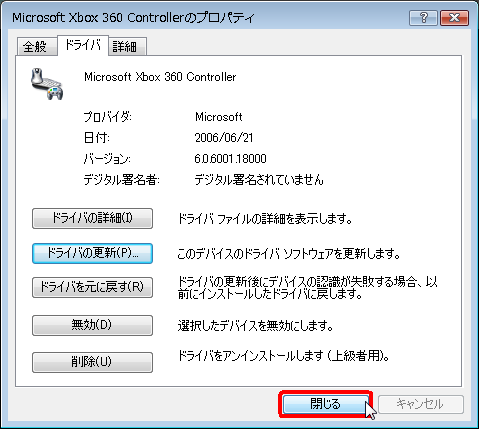This screenshot has width=479, height=429.
Task: Switch to the 全般 tab
Action: click(x=36, y=46)
